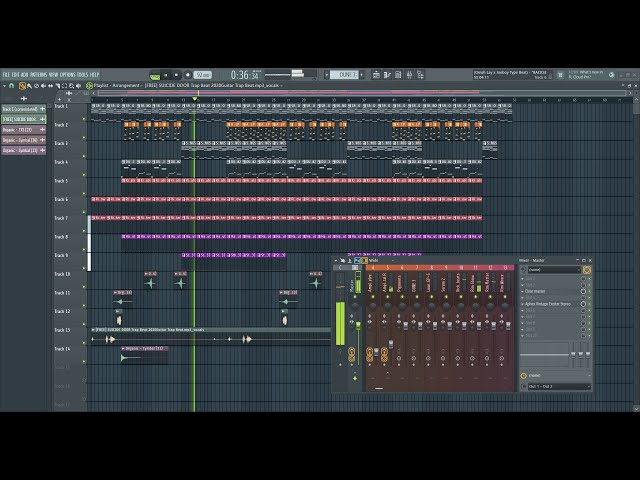Open the playlist options dropdown arrow
This screenshot has width=640, height=480.
tap(4, 86)
